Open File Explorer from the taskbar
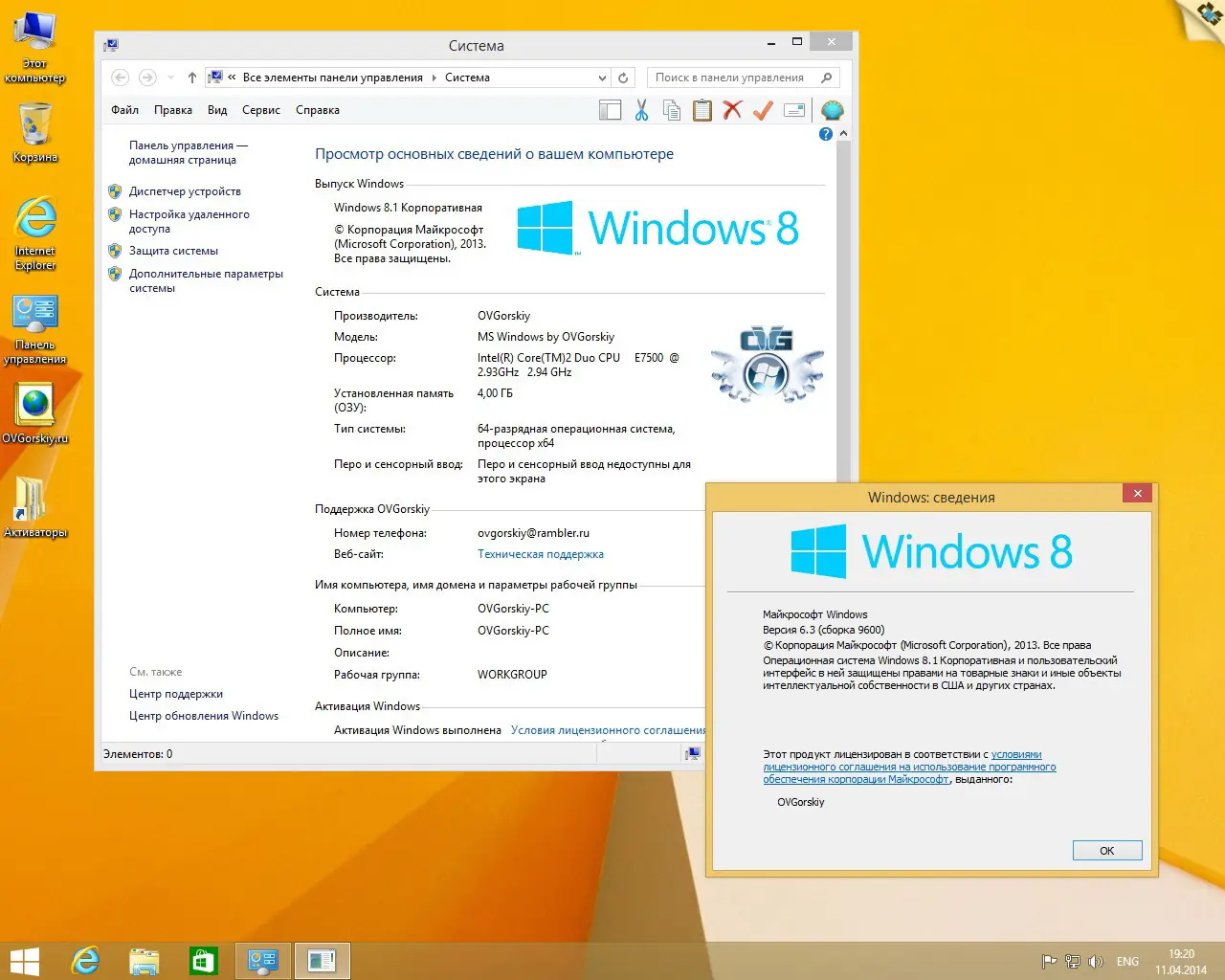Image resolution: width=1225 pixels, height=980 pixels. click(x=145, y=961)
